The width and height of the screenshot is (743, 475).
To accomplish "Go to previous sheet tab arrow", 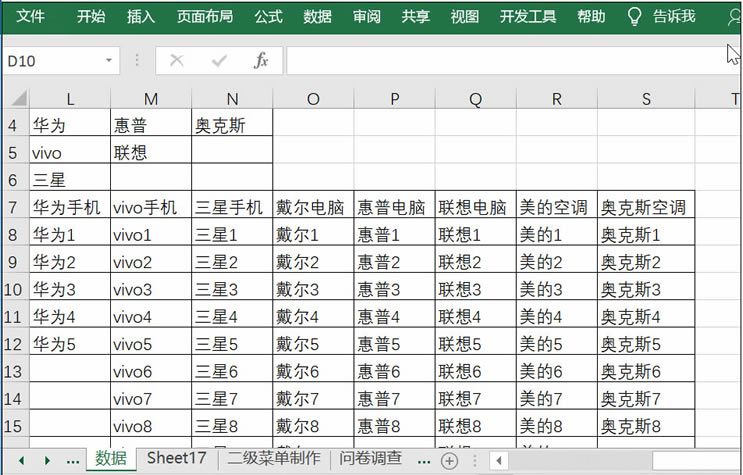I will click(21, 460).
